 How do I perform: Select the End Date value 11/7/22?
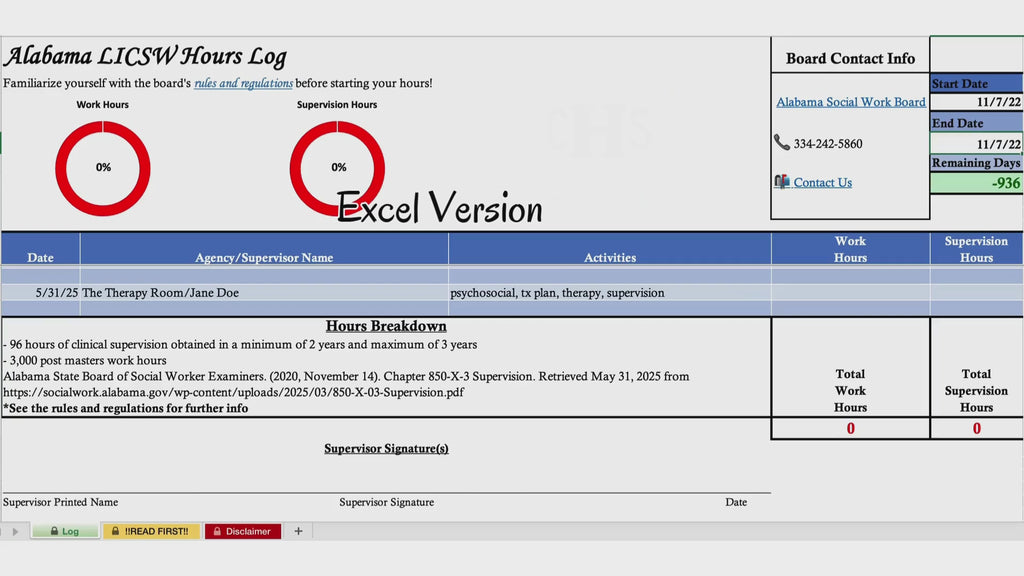[x=976, y=144]
